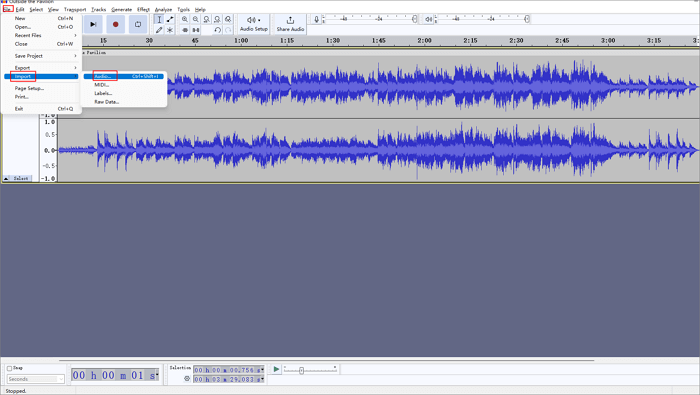Open the main time display format arrow
The width and height of the screenshot is (700, 395).
pos(157,374)
